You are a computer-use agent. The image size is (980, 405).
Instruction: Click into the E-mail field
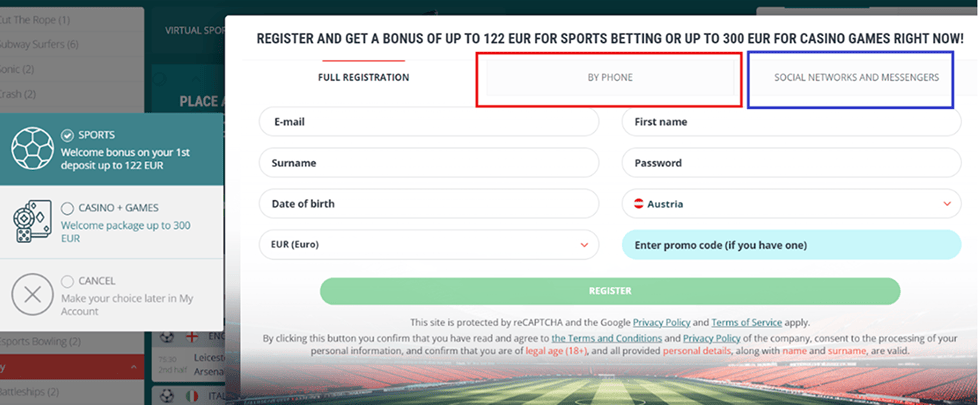(428, 122)
